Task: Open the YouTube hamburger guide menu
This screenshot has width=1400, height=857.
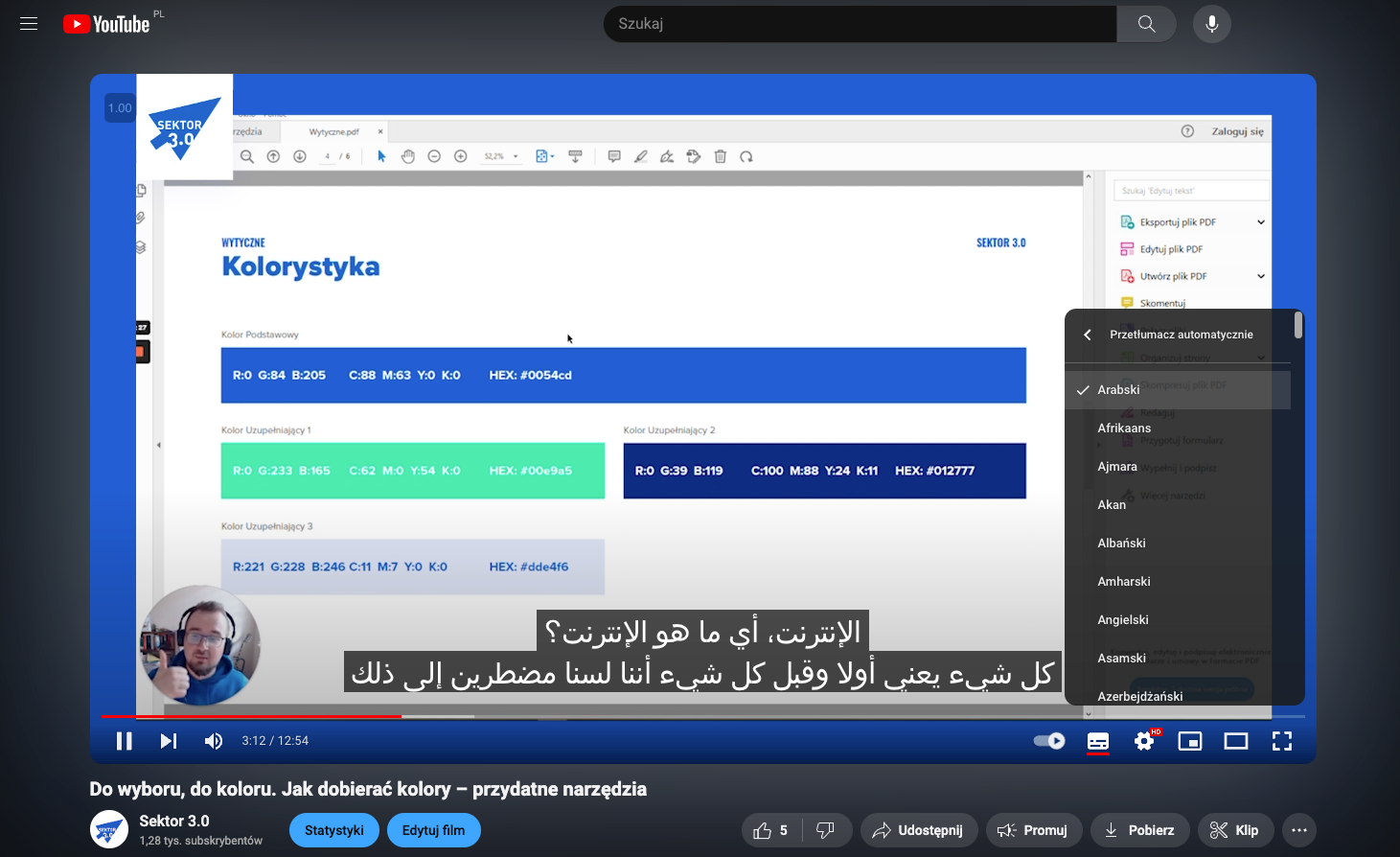Action: coord(29,24)
